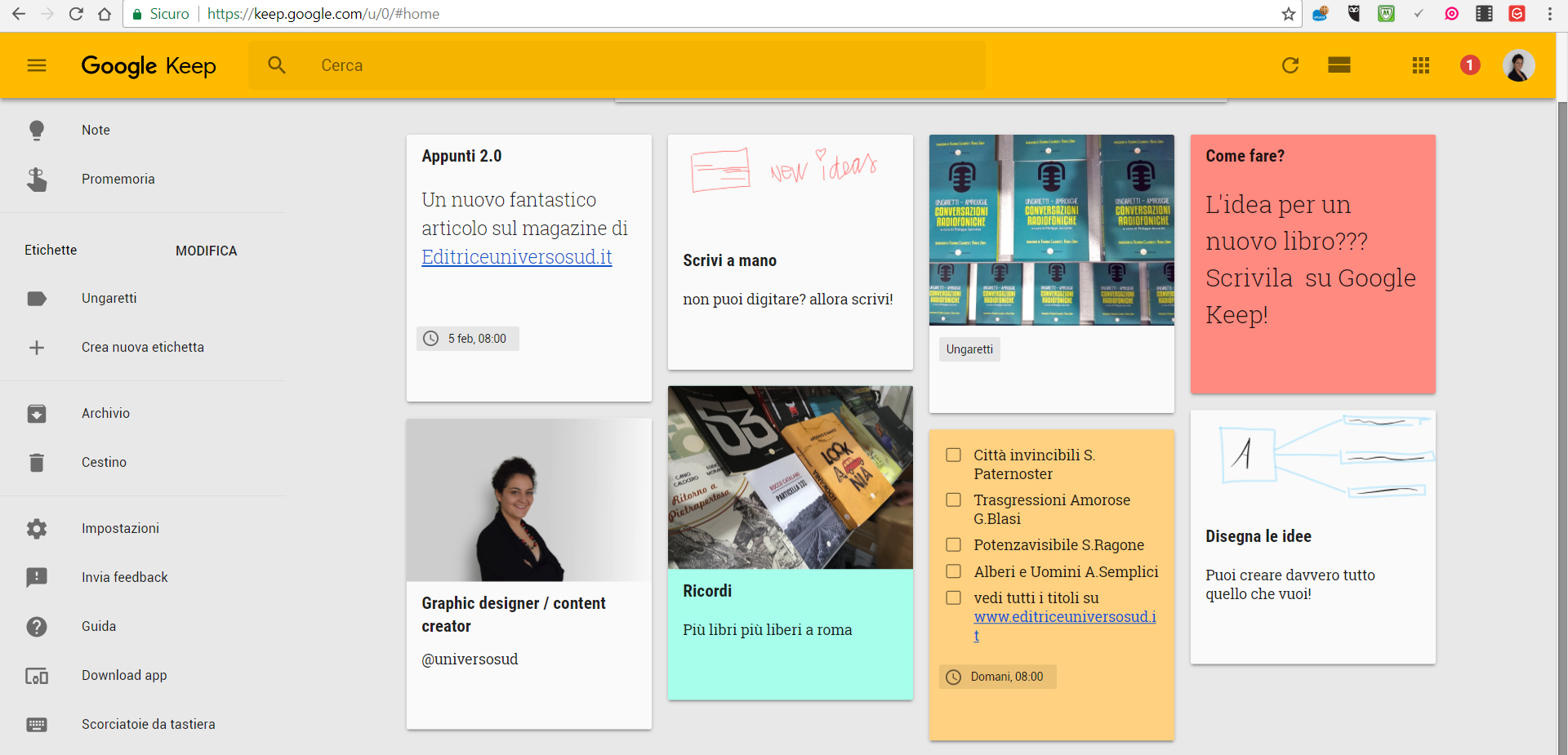Open the Editriceuniversosud.it link
The width and height of the screenshot is (1568, 755).
click(x=517, y=257)
